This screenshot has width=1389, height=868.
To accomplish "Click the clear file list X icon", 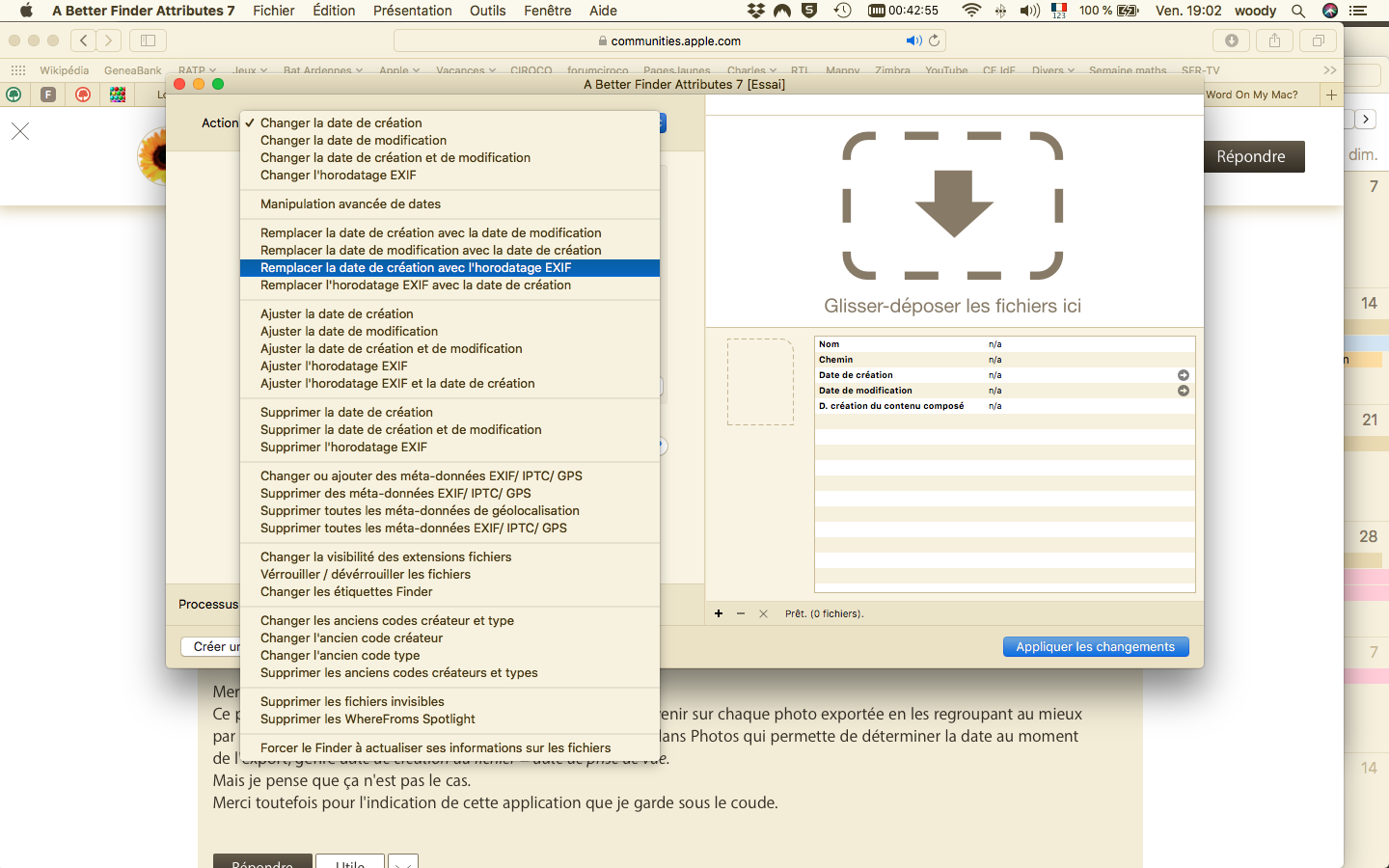I will (763, 613).
